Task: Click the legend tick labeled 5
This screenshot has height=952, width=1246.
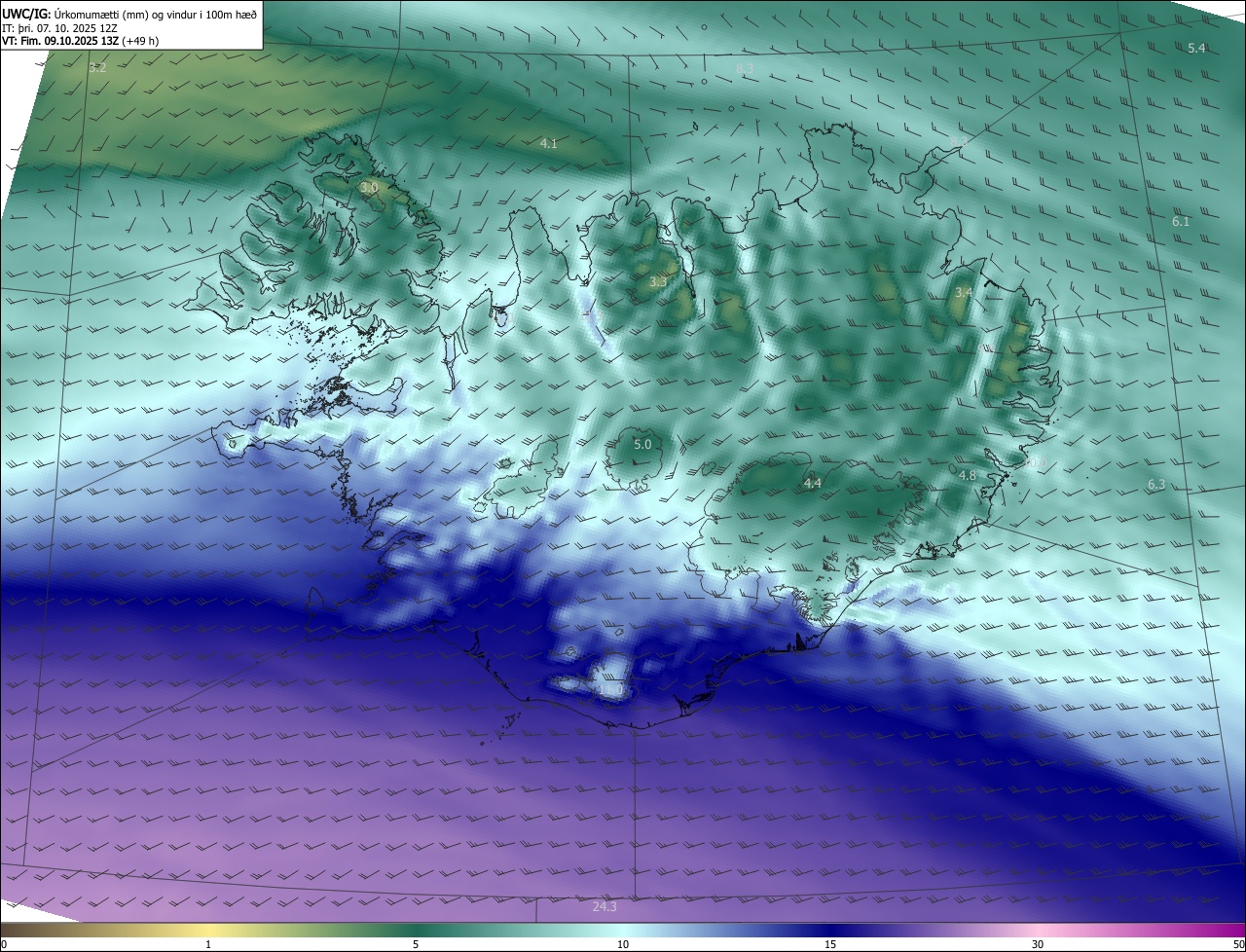Action: [416, 944]
